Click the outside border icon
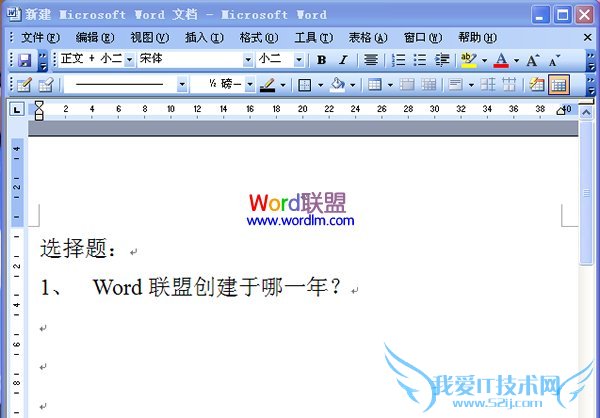600x418 pixels. [305, 85]
